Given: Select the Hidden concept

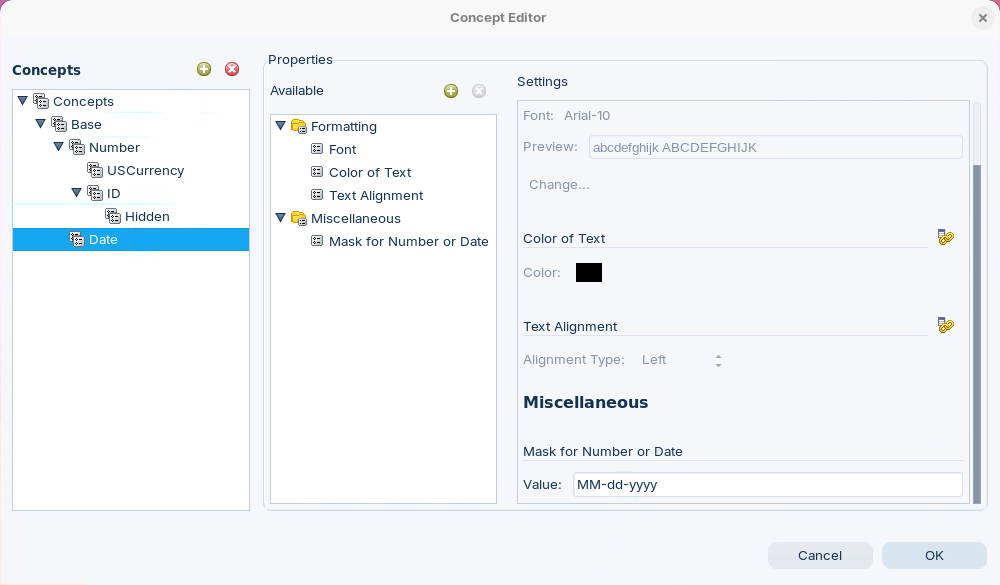Looking at the screenshot, I should 147,217.
